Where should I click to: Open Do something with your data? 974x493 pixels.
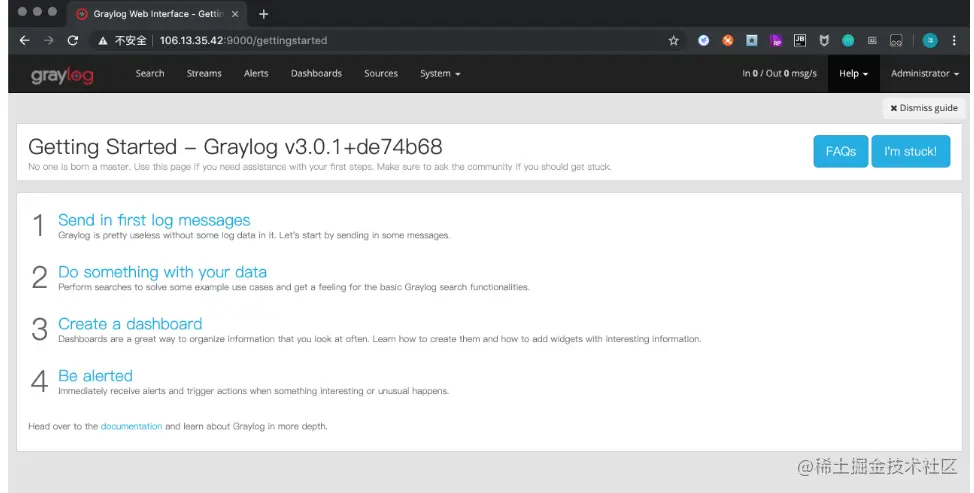click(x=162, y=272)
